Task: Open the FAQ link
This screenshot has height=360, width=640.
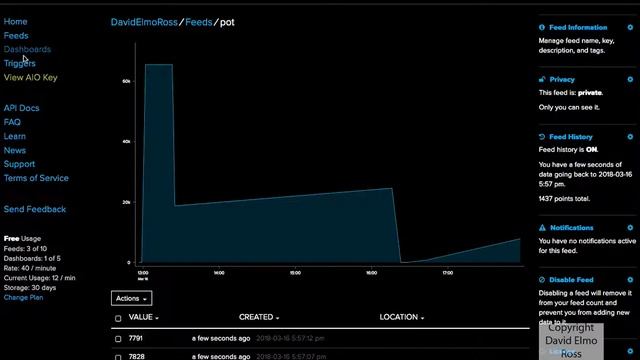Action: tap(12, 122)
